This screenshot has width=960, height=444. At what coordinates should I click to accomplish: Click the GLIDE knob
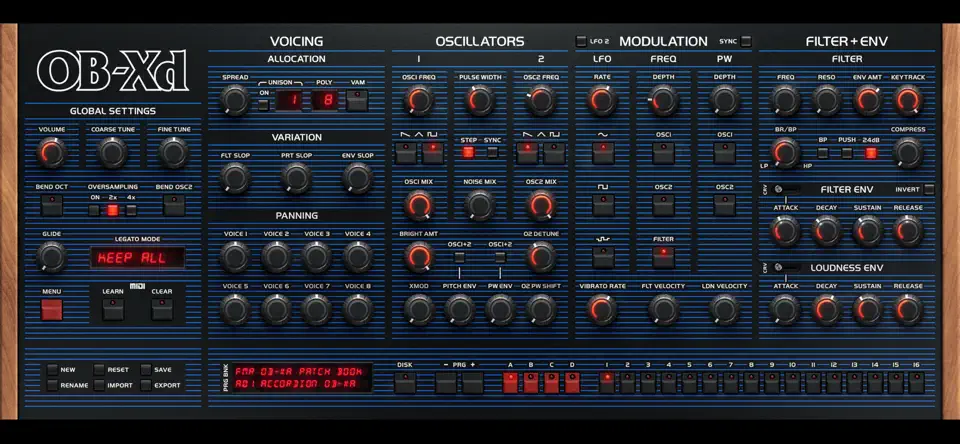52,257
